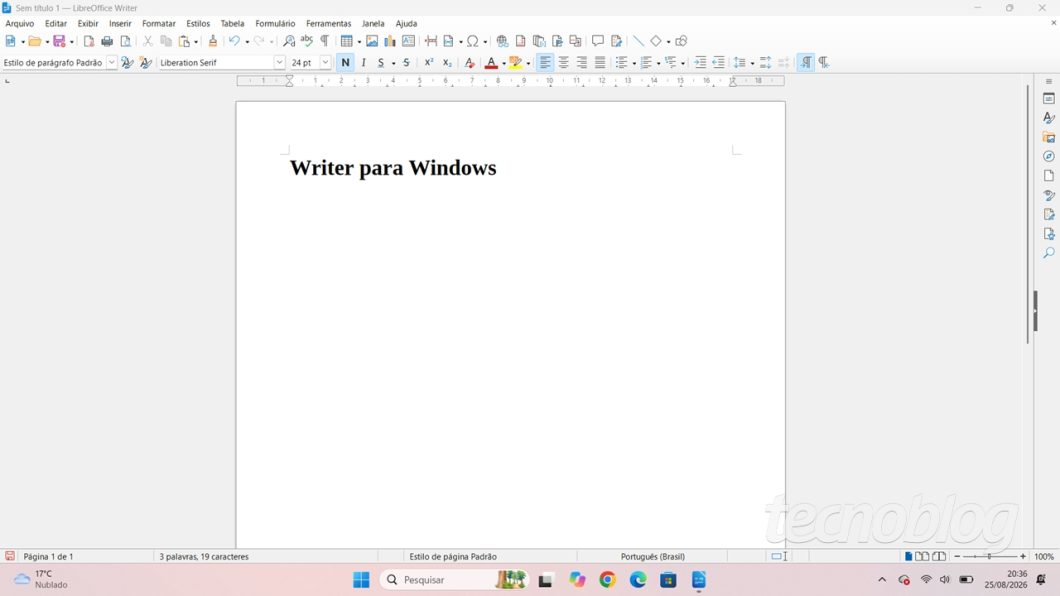Open the Ferramentas menu
1060x596 pixels.
pos(329,23)
